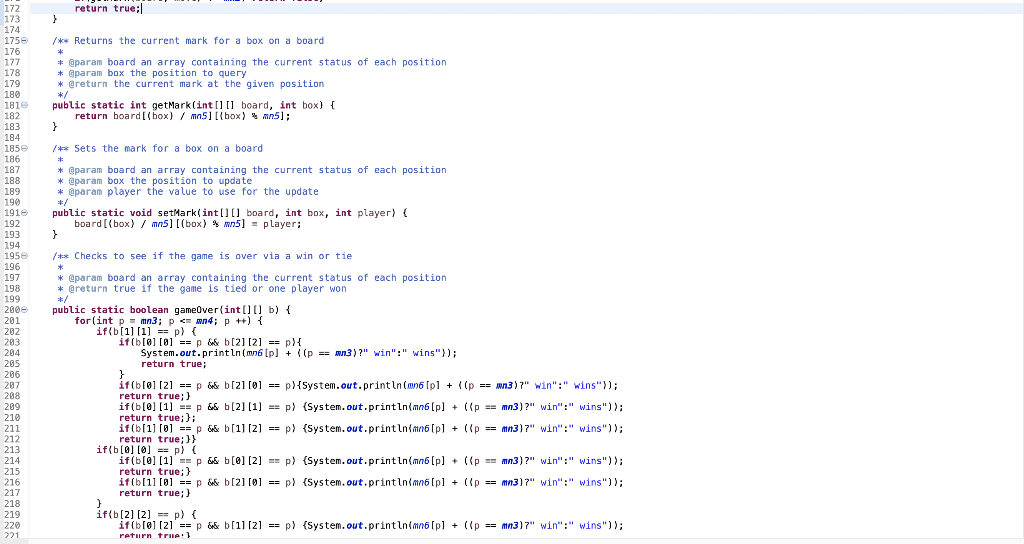Click the setMark method name in its declaration
The width and height of the screenshot is (1024, 544).
[x=177, y=213]
